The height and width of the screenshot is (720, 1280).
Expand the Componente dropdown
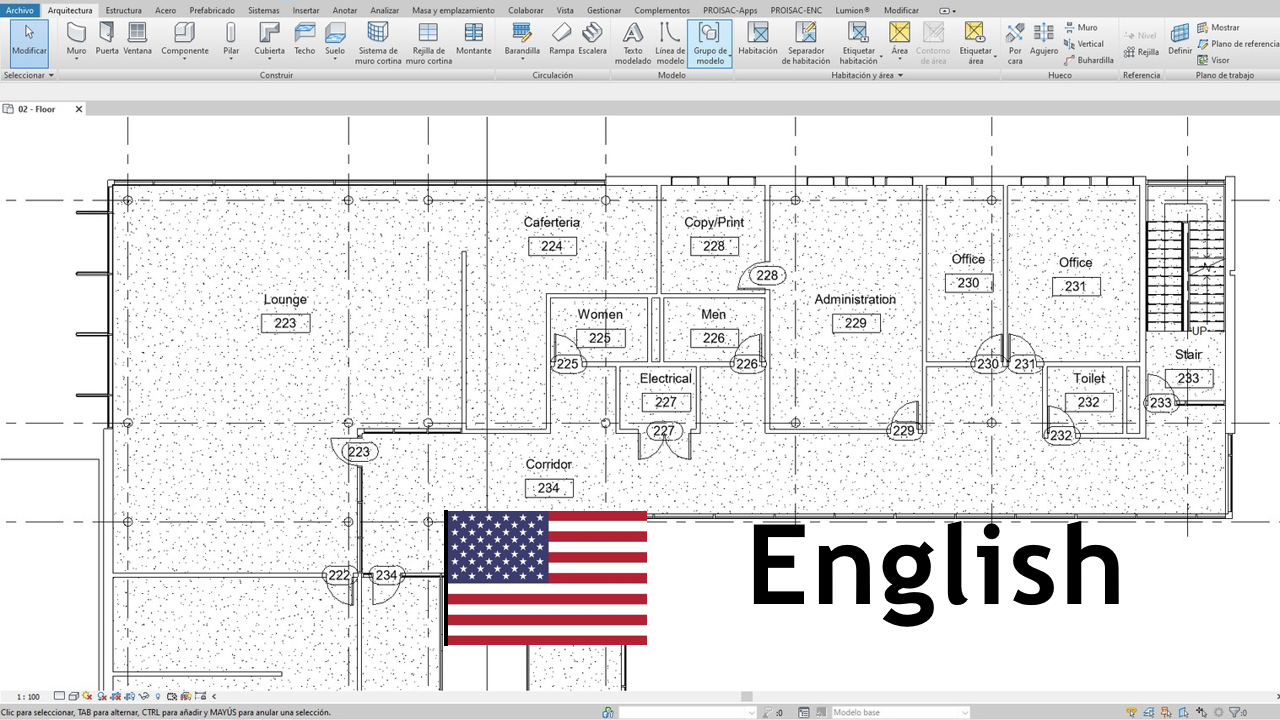tap(185, 59)
